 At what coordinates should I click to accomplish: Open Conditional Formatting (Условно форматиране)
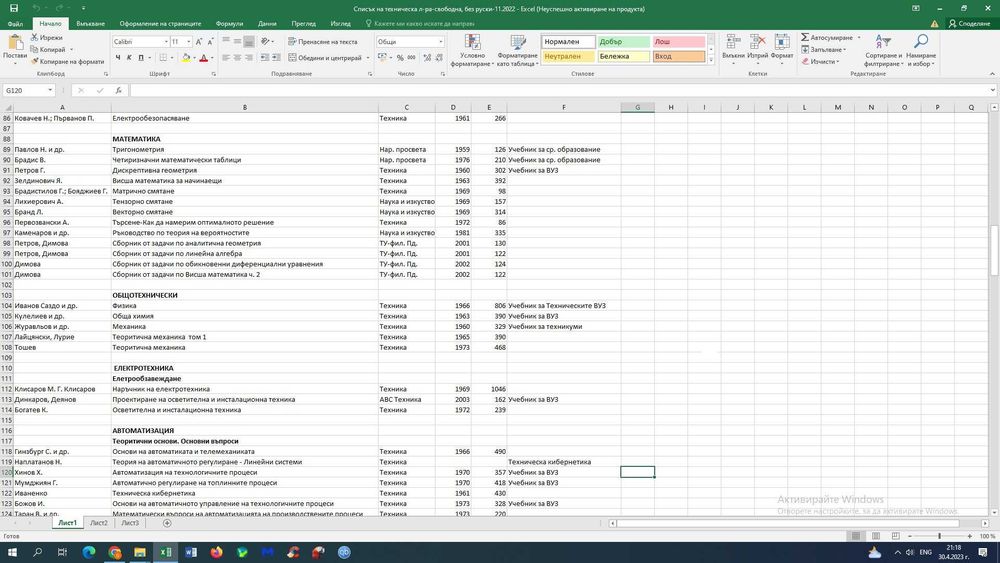click(x=472, y=51)
